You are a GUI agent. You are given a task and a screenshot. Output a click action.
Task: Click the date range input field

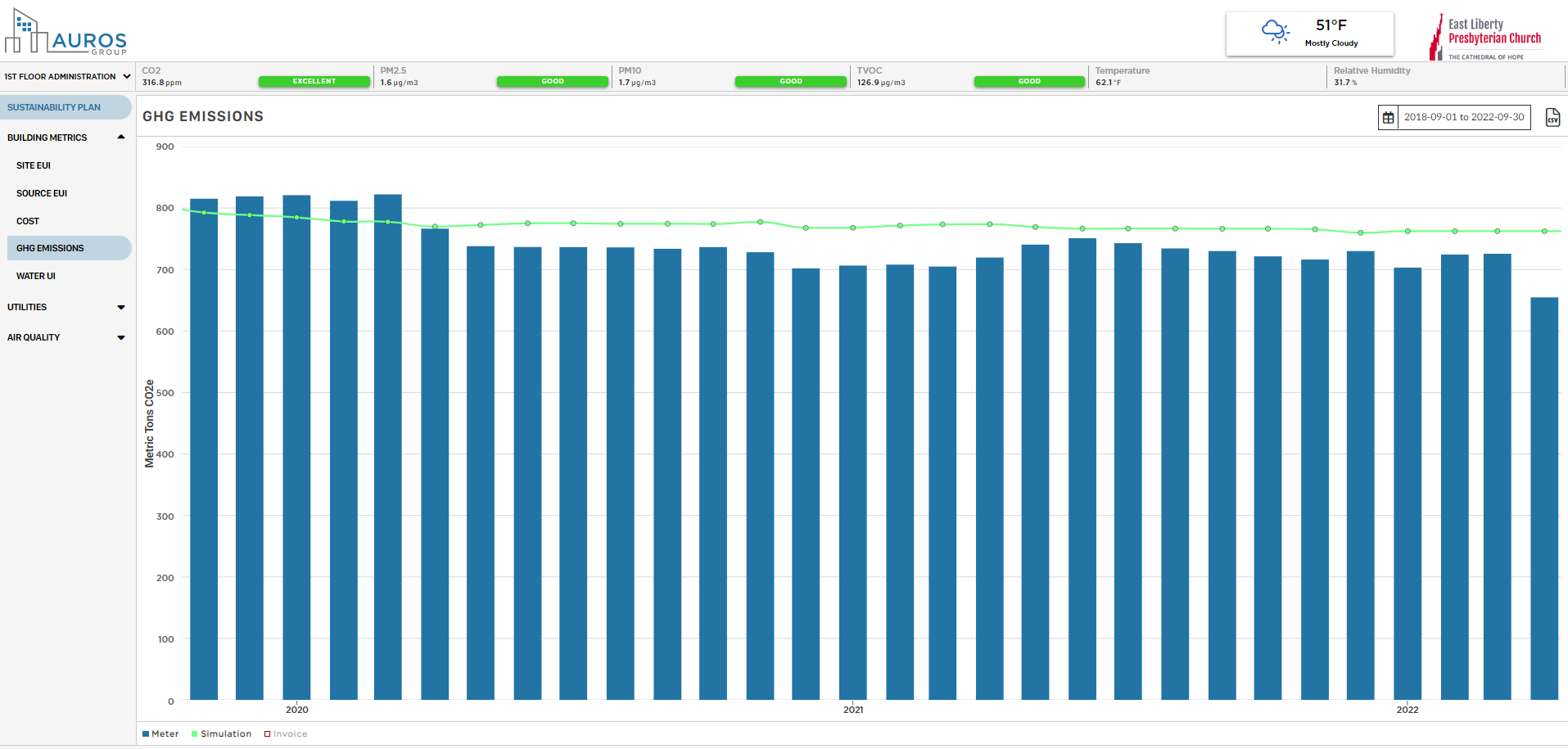(1463, 118)
